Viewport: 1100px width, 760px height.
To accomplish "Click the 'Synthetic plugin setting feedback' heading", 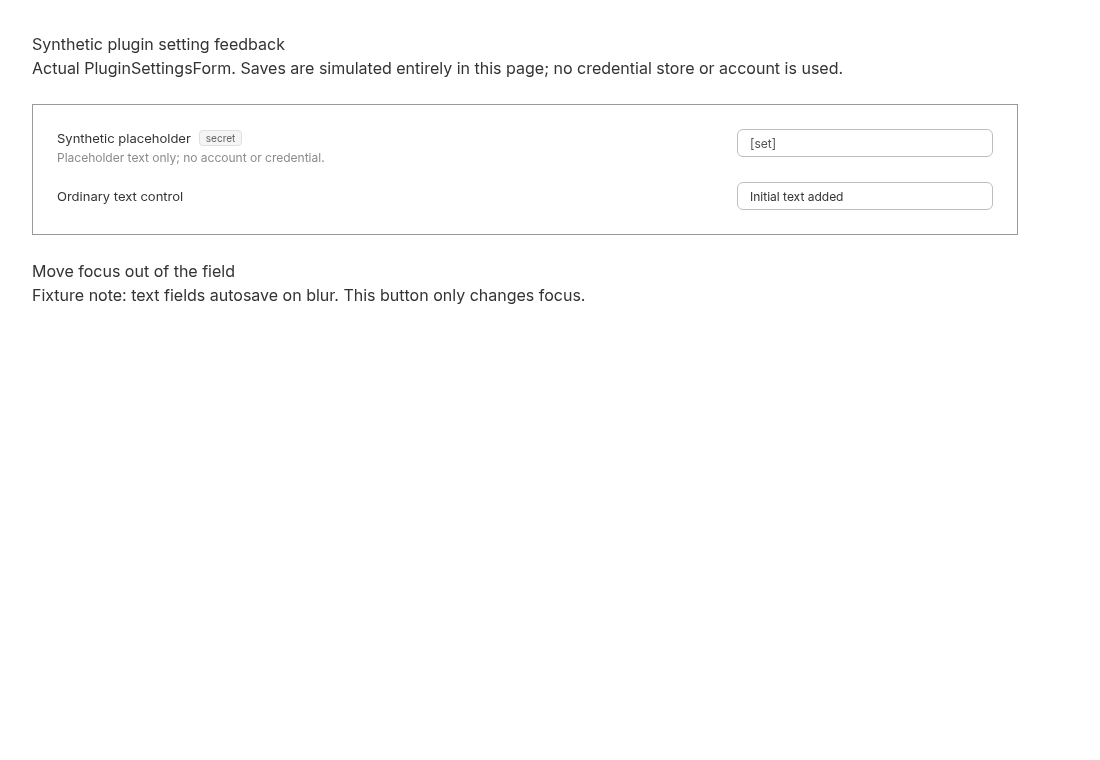I will pos(159,44).
